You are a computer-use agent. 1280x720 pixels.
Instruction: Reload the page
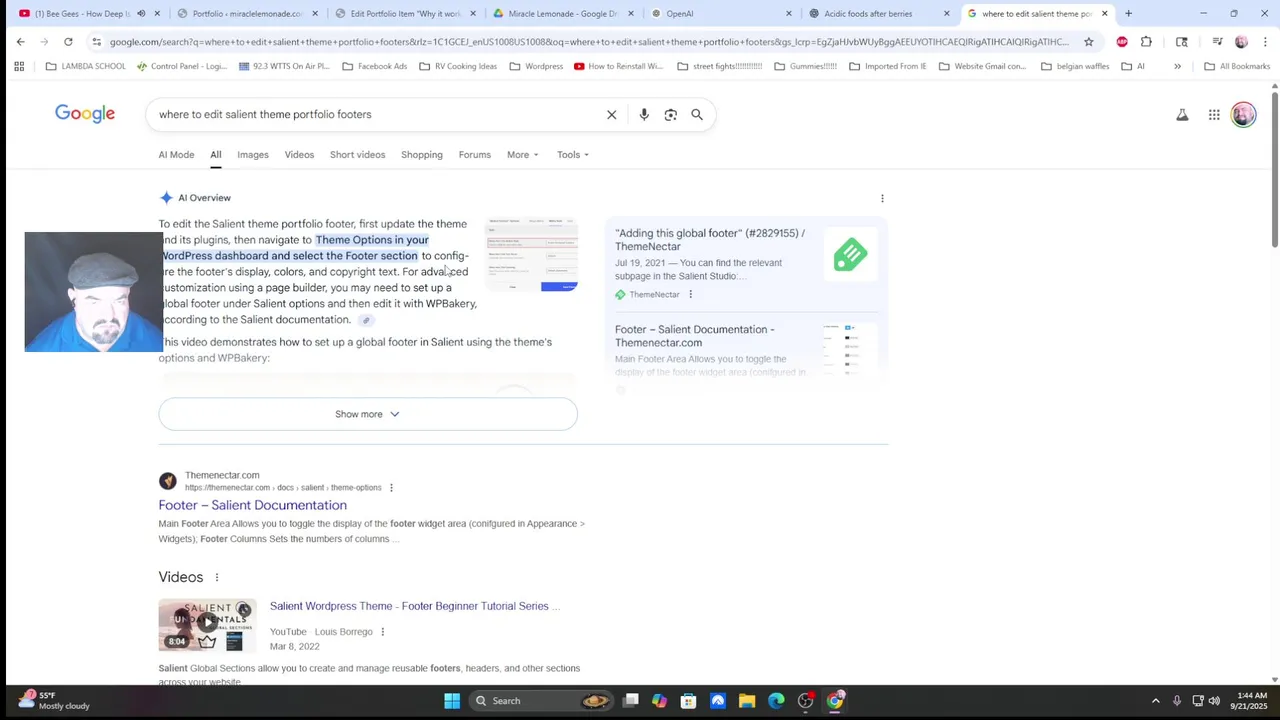pyautogui.click(x=68, y=42)
